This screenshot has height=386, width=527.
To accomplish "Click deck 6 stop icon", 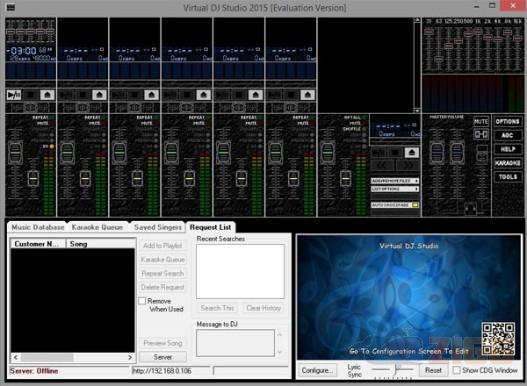I will tap(291, 95).
